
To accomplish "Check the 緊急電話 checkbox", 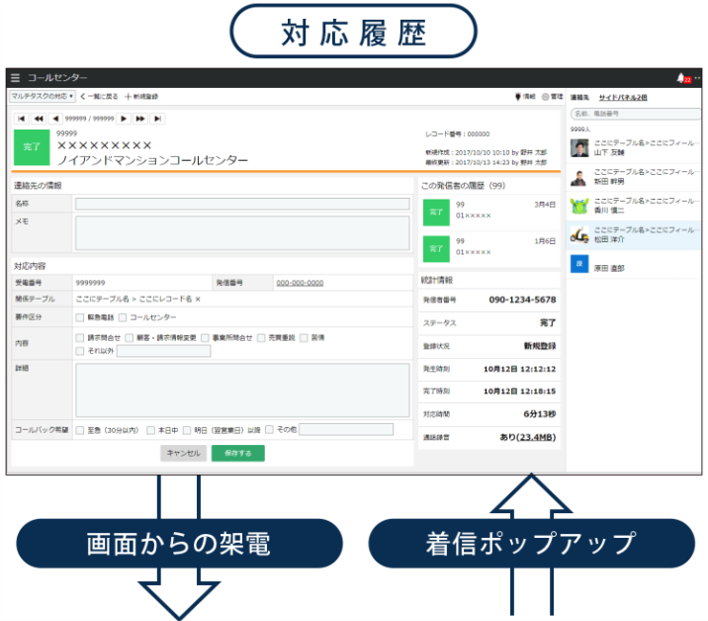I will point(80,317).
